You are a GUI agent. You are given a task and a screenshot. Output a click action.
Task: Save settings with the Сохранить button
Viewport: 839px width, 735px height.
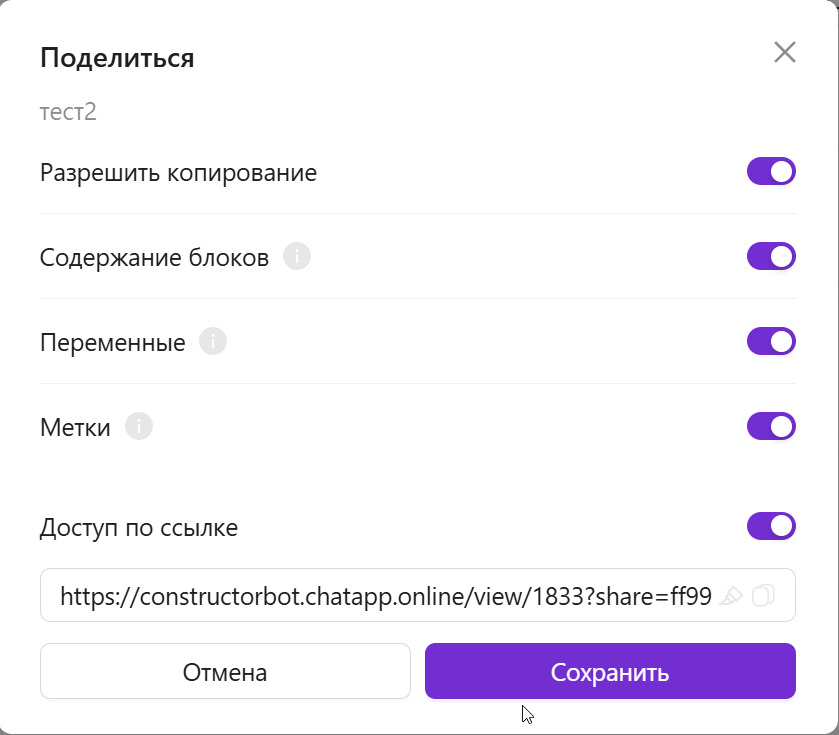pyautogui.click(x=610, y=672)
